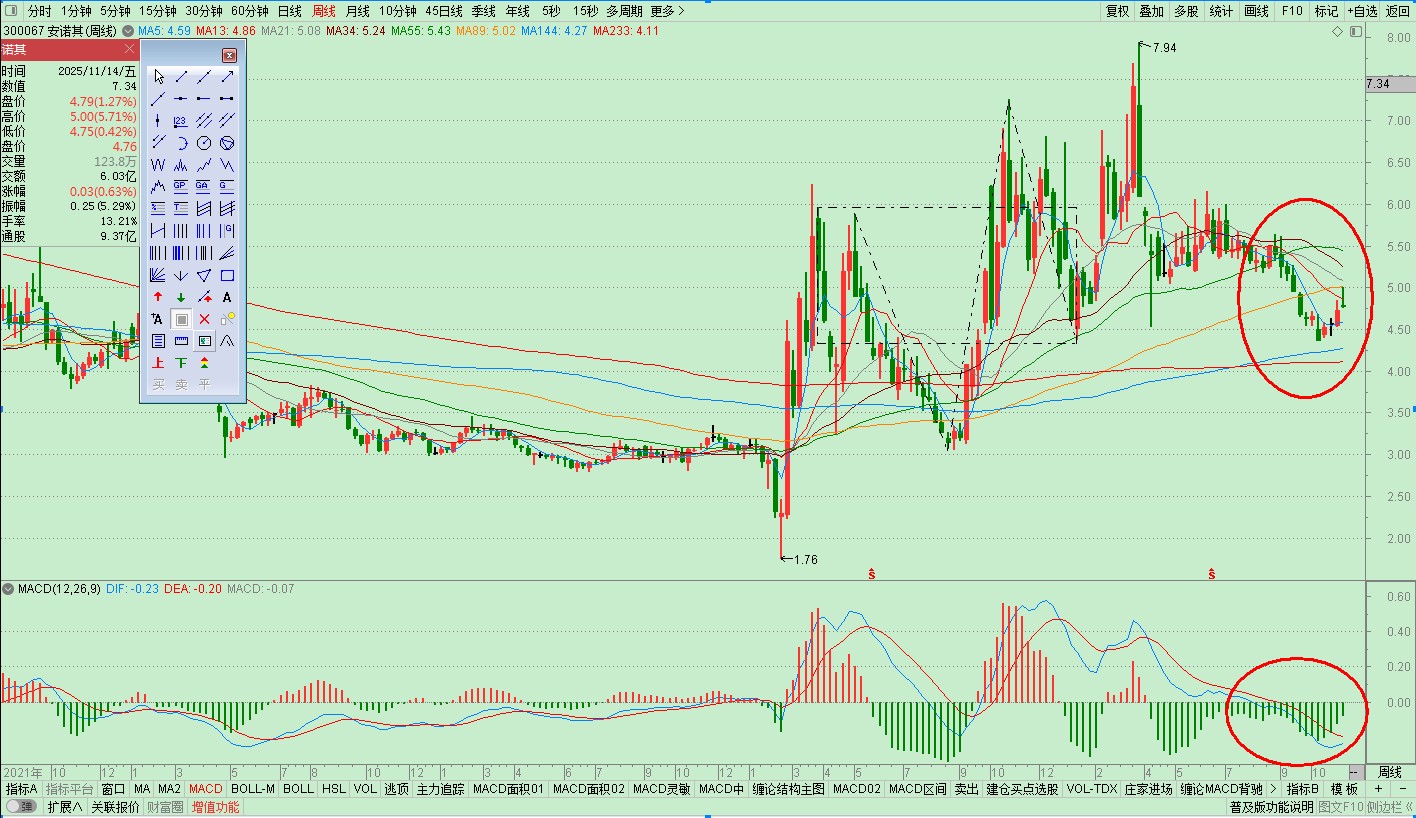
Task: Toggle the diamond icon at chart top-right
Action: pos(1338,32)
